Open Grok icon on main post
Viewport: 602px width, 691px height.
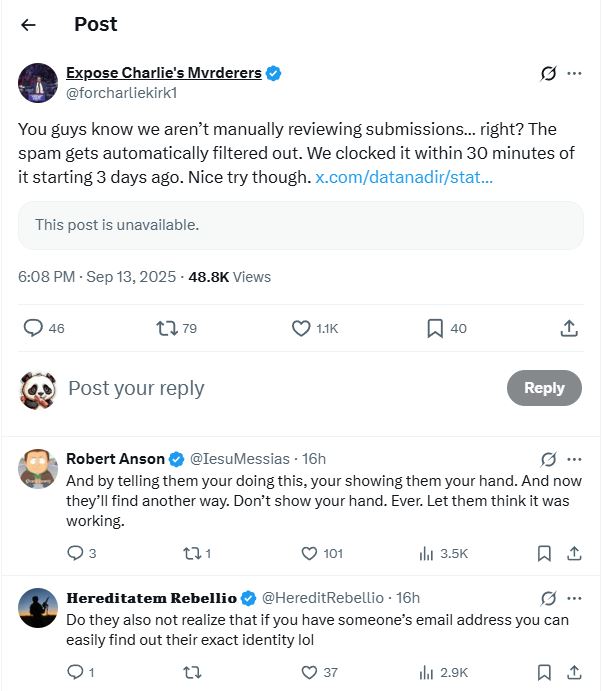click(548, 73)
